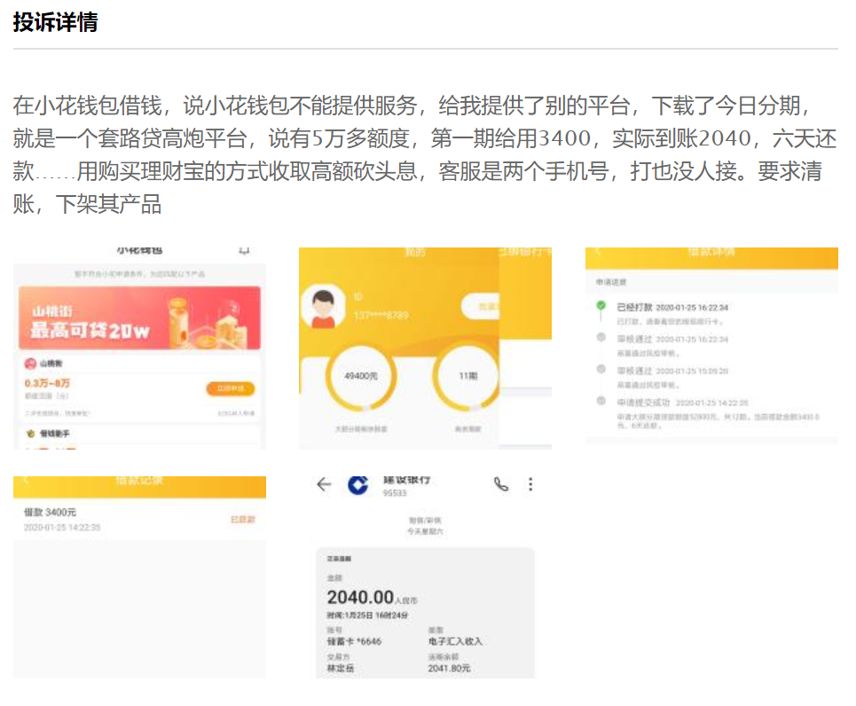Click the 借款 3400元 text
The width and height of the screenshot is (856, 706).
tap(50, 512)
